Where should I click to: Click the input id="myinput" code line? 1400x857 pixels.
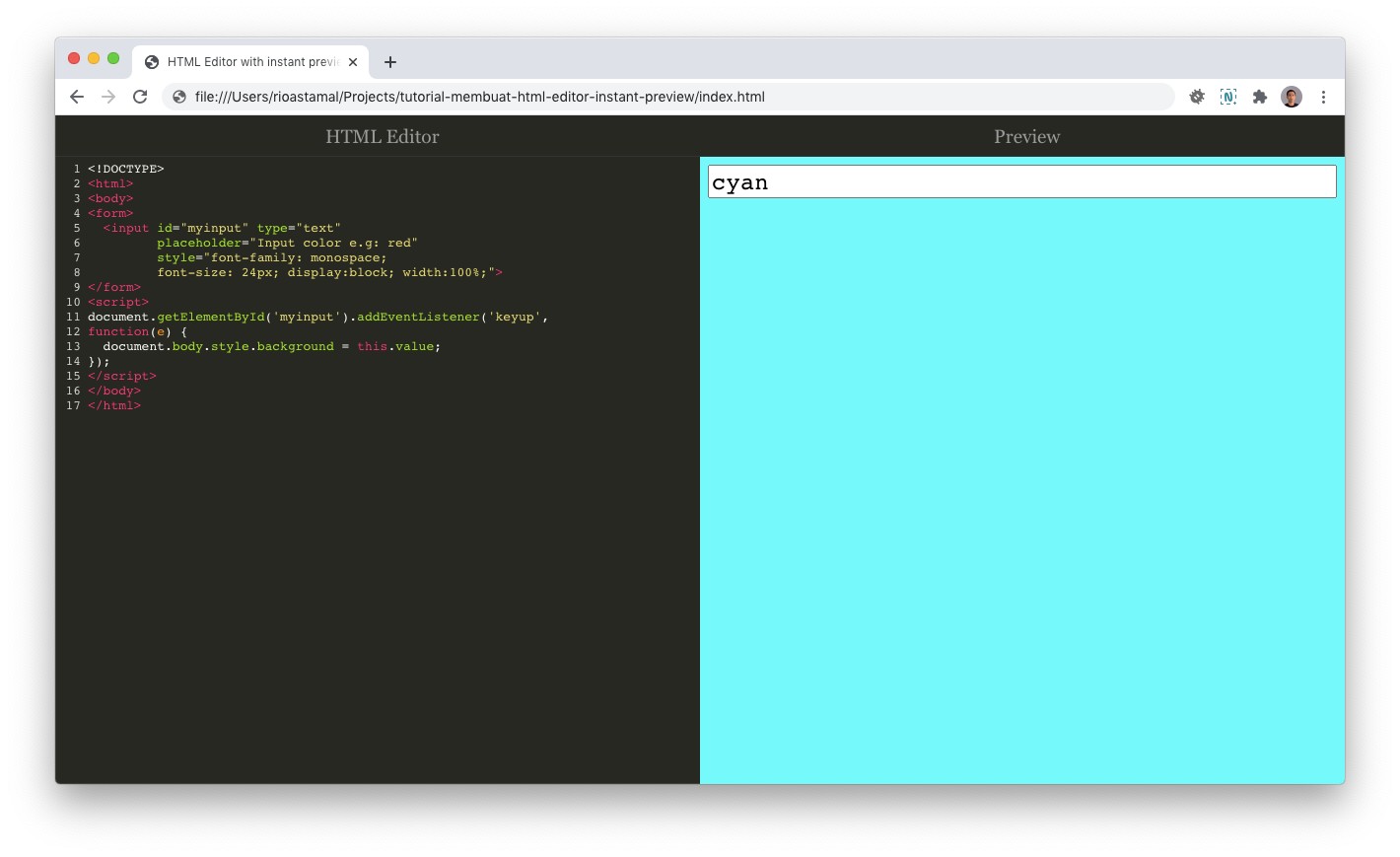pyautogui.click(x=222, y=228)
